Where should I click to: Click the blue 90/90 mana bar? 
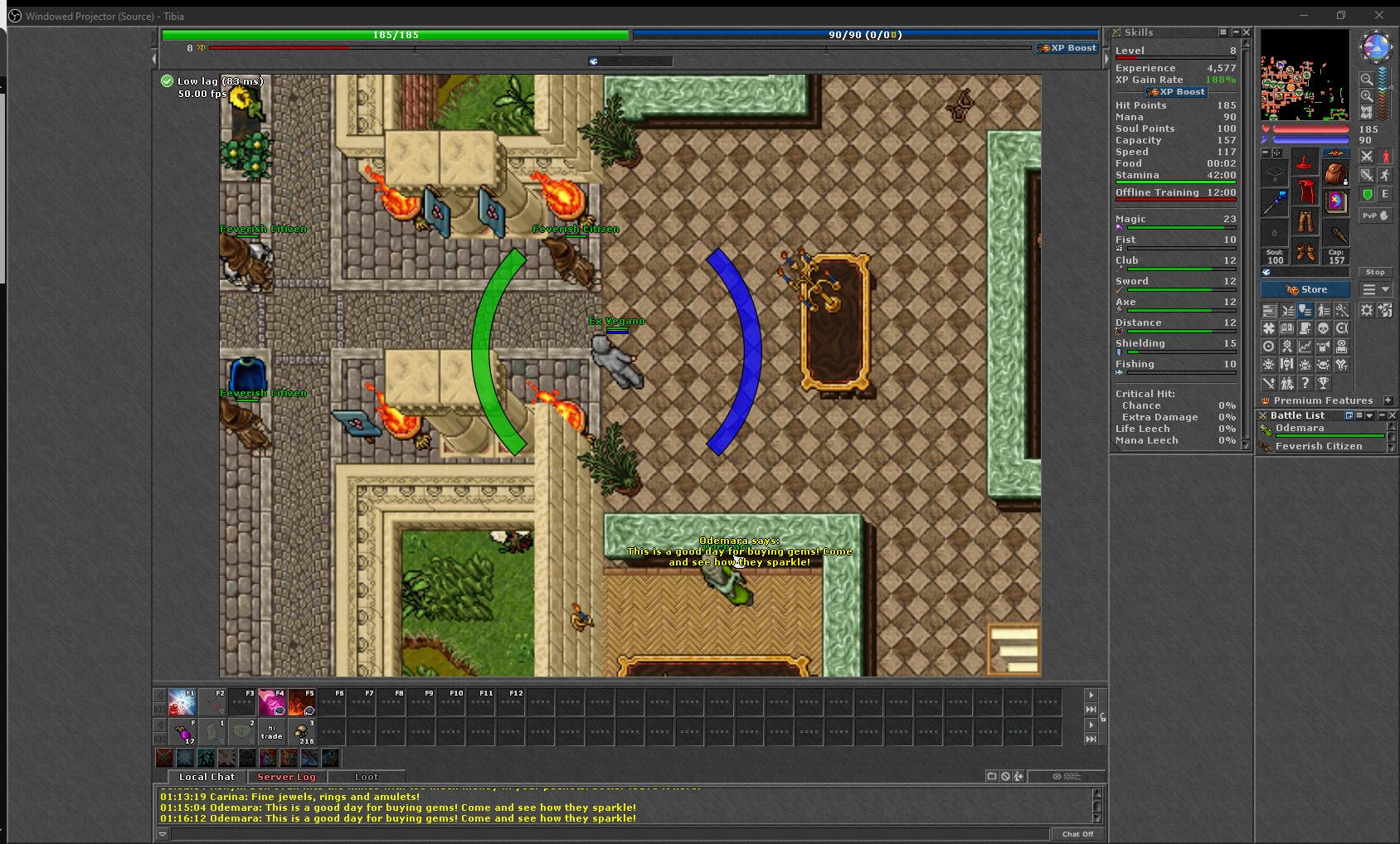click(866, 35)
